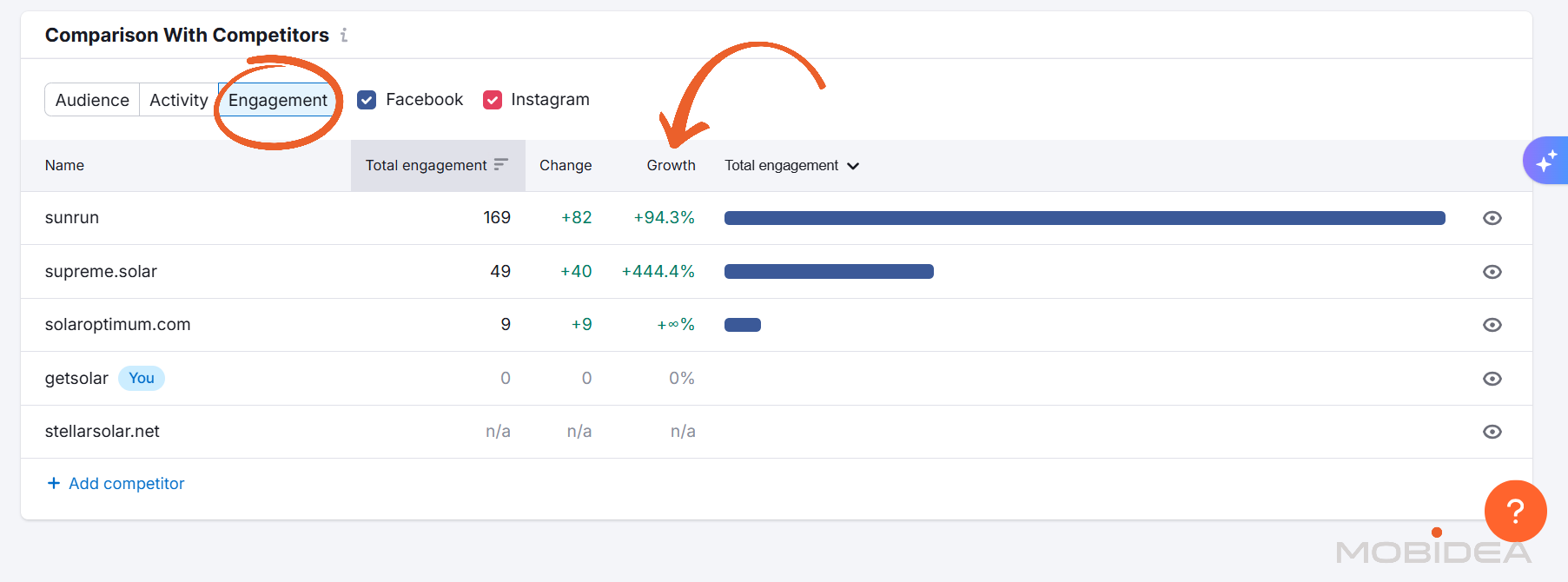Select the Engagement tab
1568x582 pixels.
[276, 99]
